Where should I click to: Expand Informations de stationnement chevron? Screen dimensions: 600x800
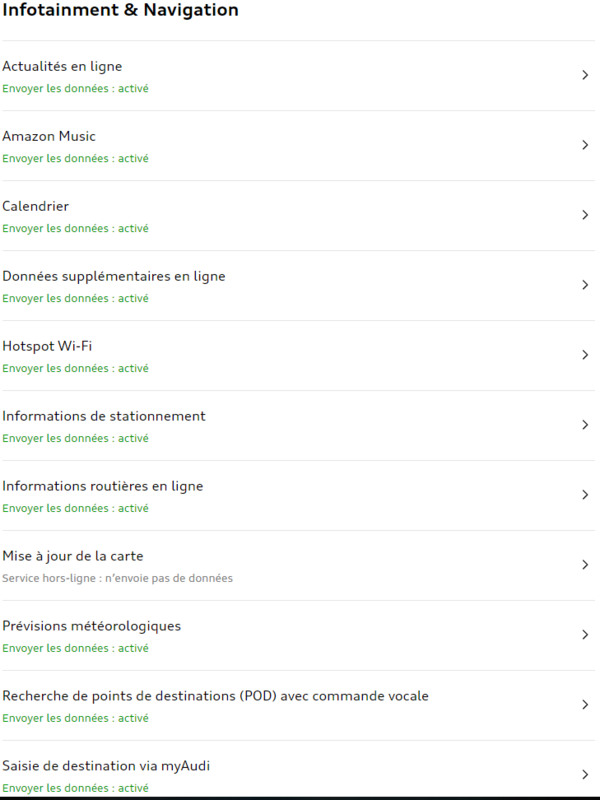click(585, 425)
